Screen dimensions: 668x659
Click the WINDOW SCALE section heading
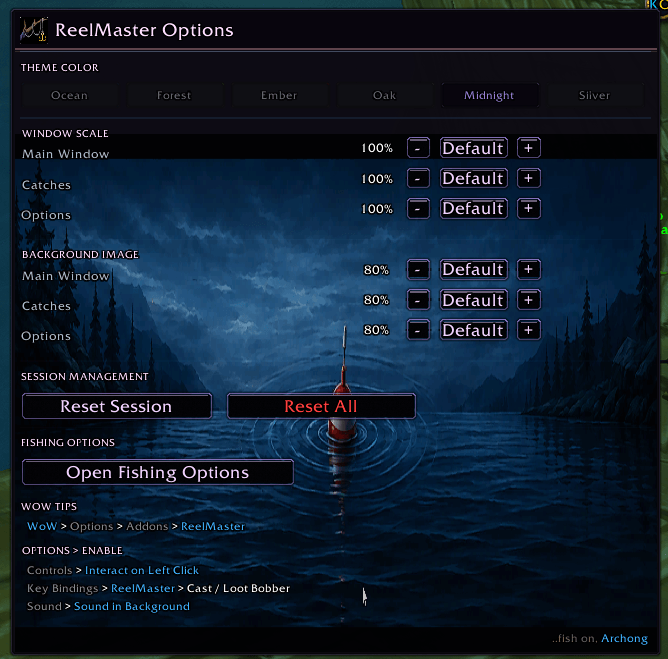[x=65, y=133]
